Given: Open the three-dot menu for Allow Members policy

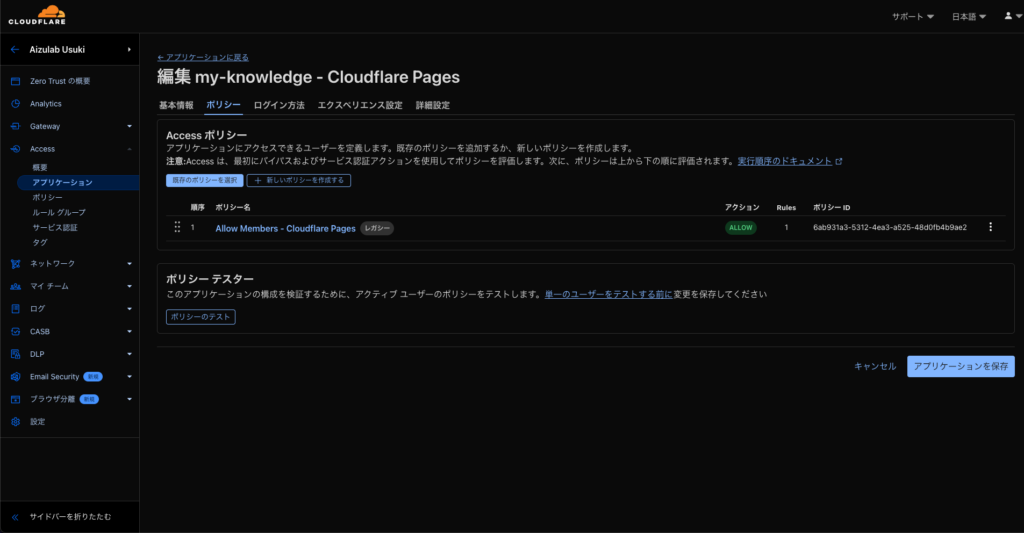Looking at the screenshot, I should (990, 227).
